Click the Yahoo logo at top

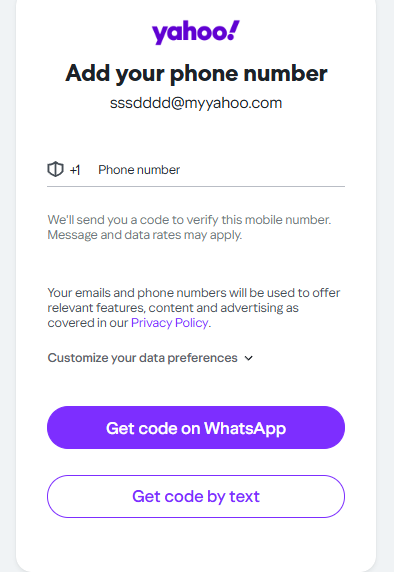(x=196, y=32)
